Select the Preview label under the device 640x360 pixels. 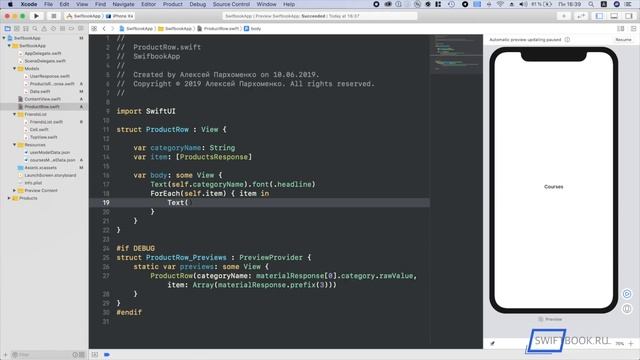550,319
